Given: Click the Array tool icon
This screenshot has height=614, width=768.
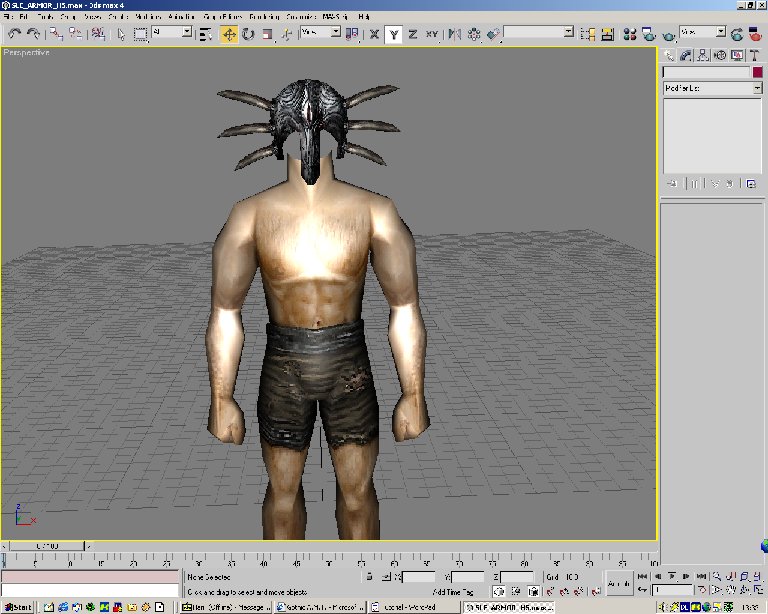Looking at the screenshot, I should 474,34.
